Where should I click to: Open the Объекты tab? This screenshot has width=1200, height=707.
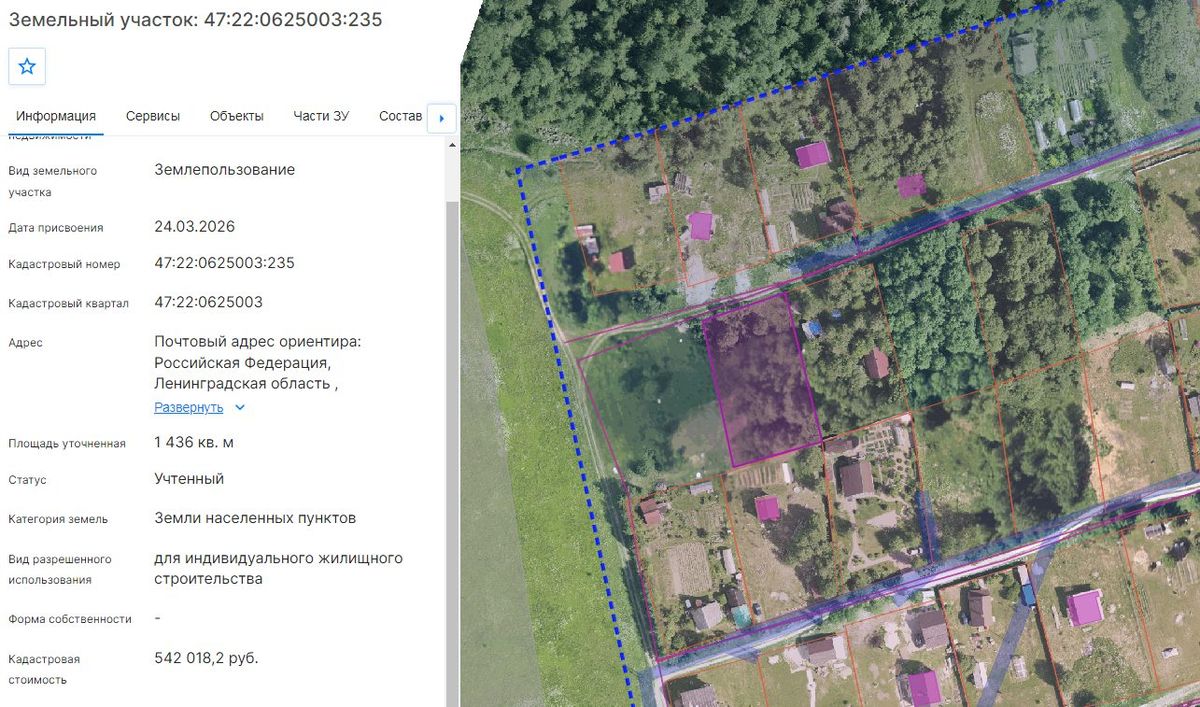(237, 116)
